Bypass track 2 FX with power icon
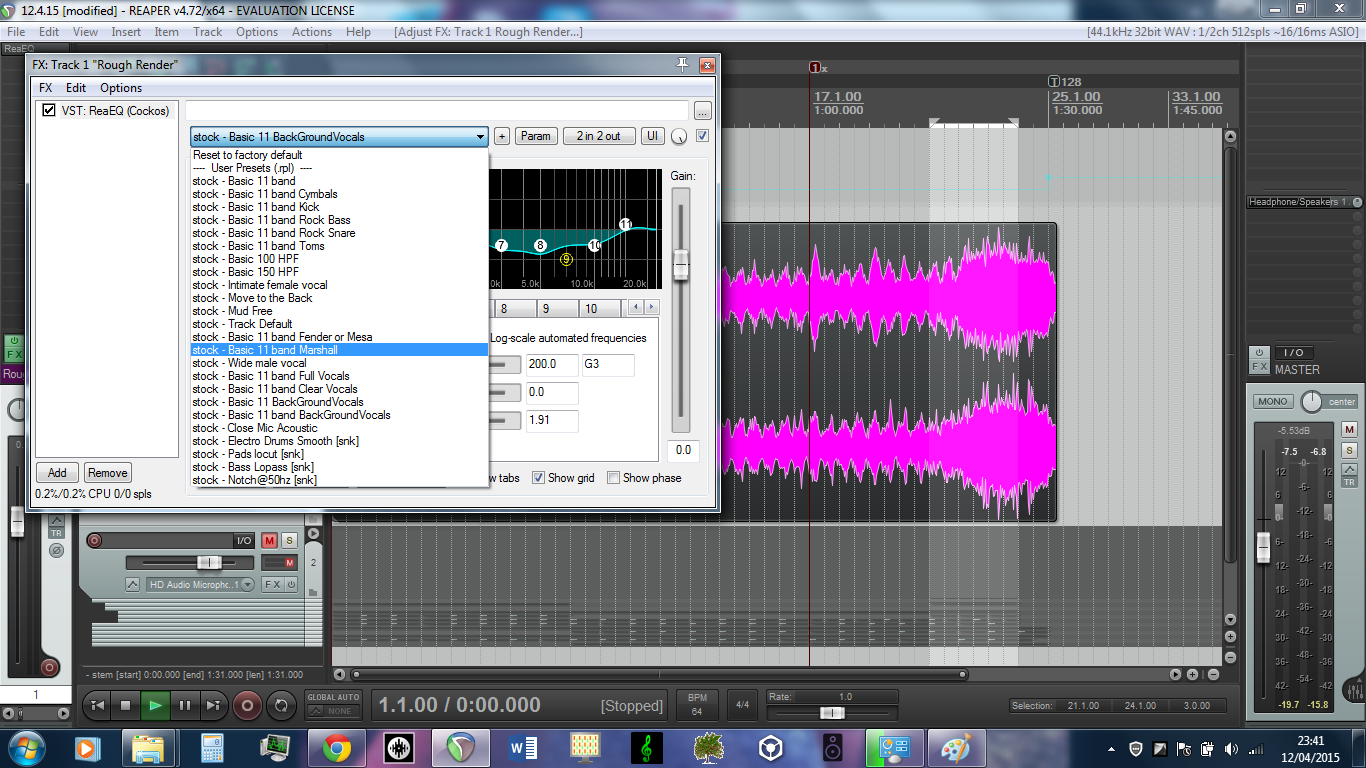Image resolution: width=1366 pixels, height=768 pixels. (x=291, y=585)
